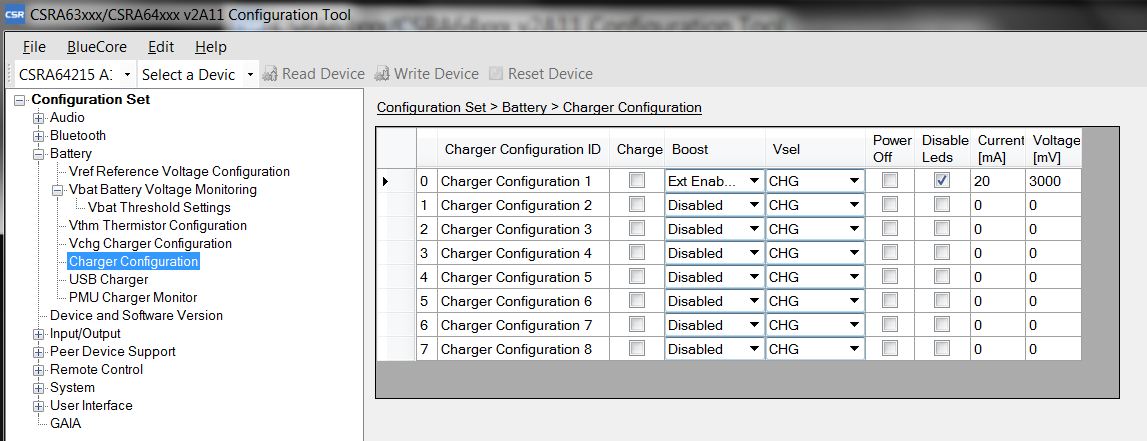Open Boost dropdown for Charger Configuration 1
This screenshot has width=1147, height=441.
coord(753,181)
